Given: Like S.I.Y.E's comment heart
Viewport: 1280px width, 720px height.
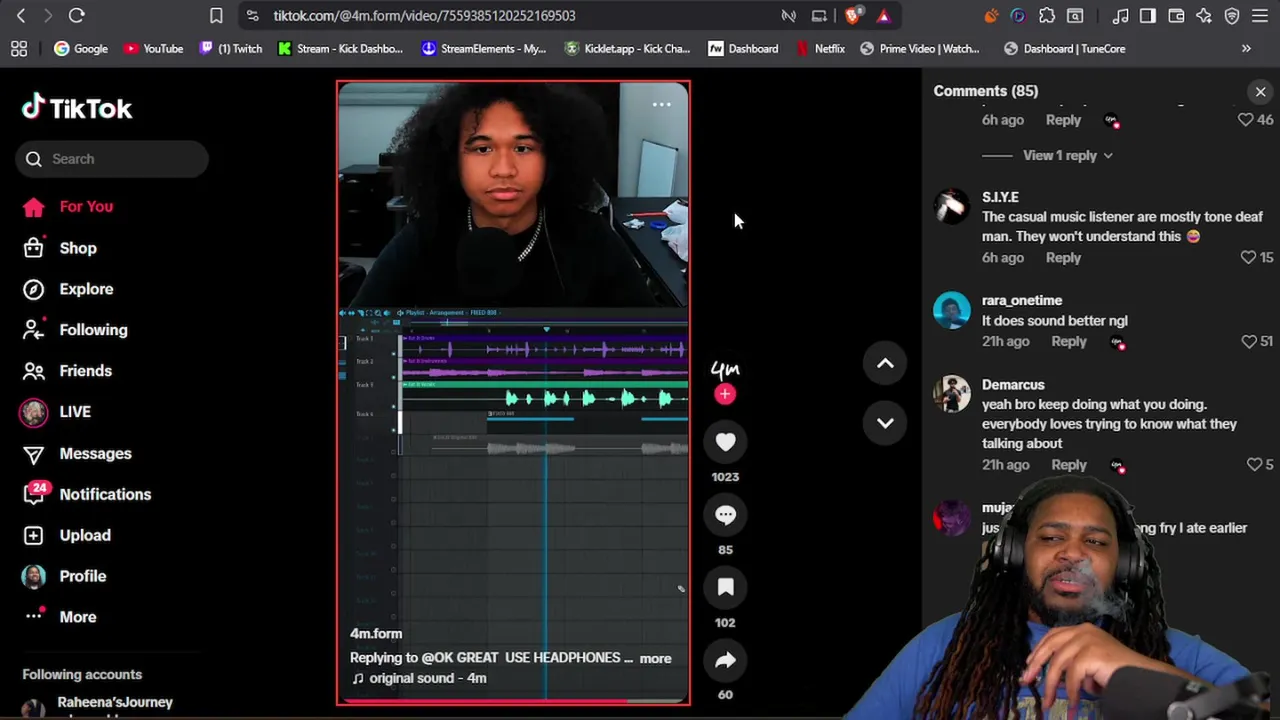Looking at the screenshot, I should coord(1248,257).
